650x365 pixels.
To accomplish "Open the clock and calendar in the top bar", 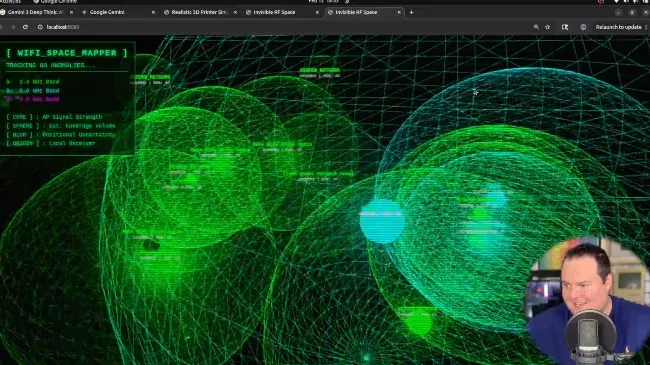I will click(x=324, y=2).
